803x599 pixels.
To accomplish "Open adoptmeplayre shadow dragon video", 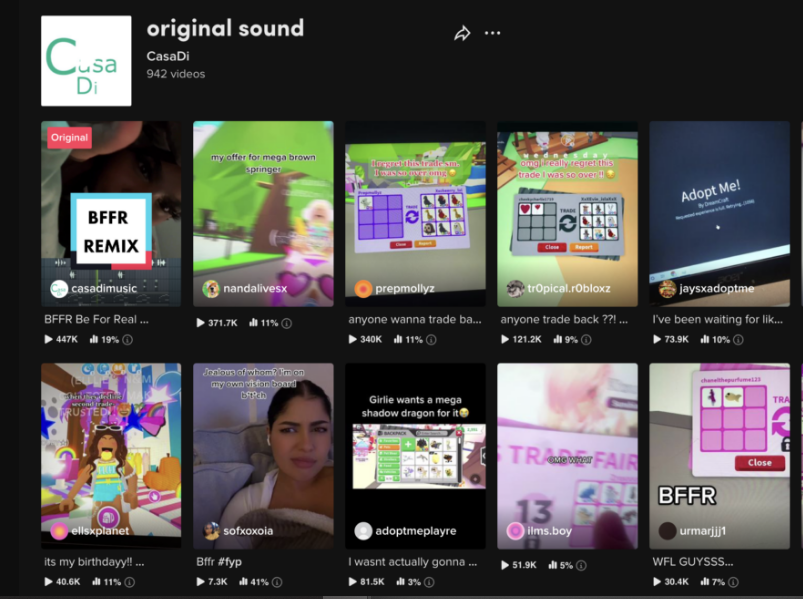I will tap(415, 456).
